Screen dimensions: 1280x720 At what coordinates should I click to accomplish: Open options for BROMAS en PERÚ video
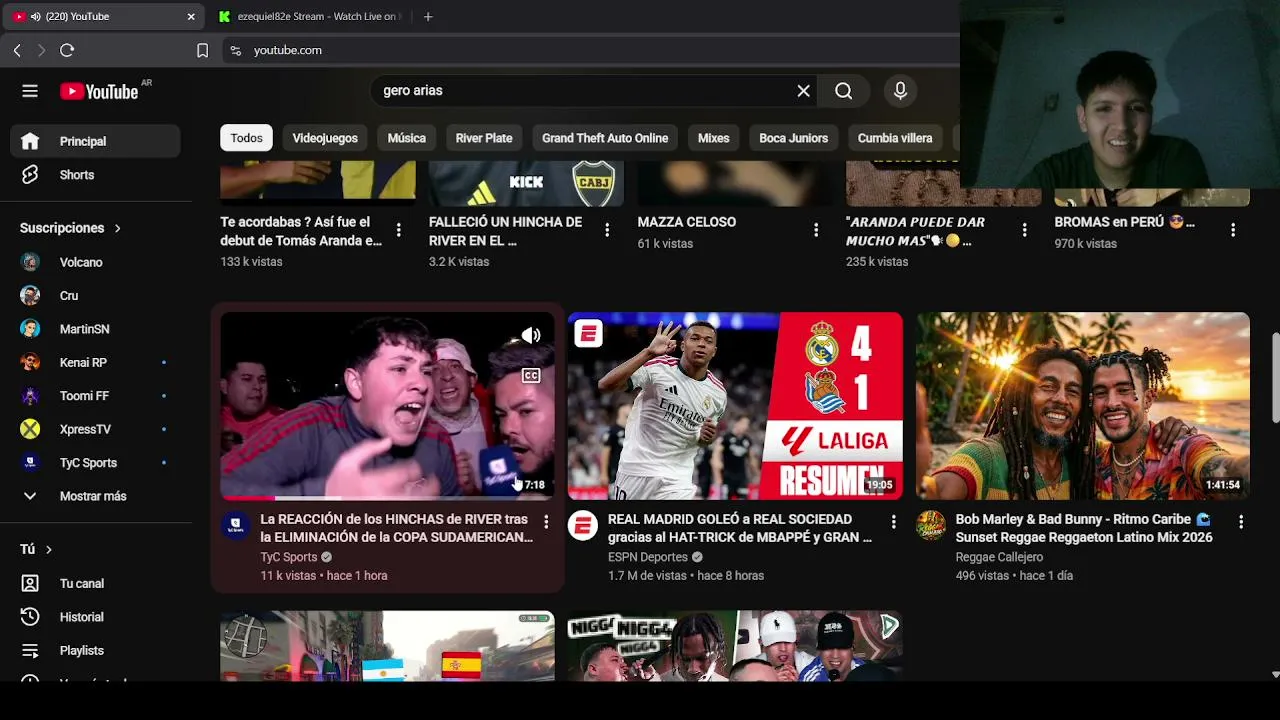1232,230
